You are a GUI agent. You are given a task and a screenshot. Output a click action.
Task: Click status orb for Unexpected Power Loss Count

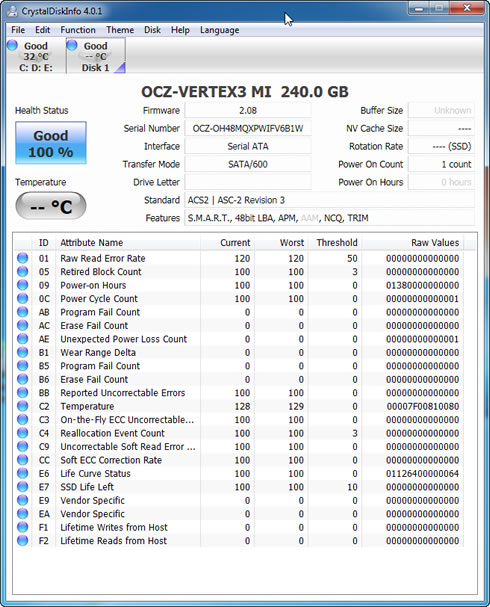[x=23, y=339]
